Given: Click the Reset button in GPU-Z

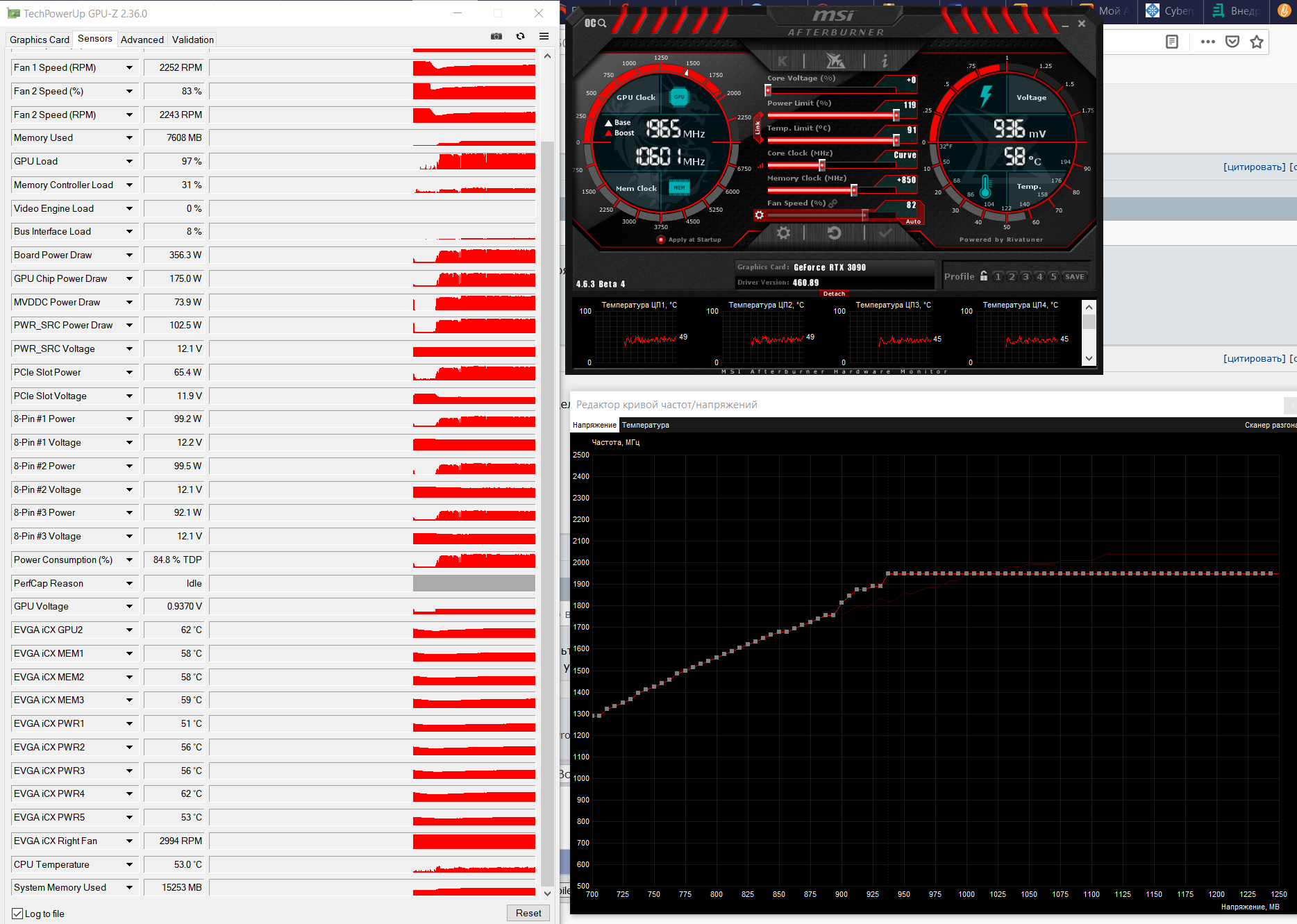Looking at the screenshot, I should point(528,914).
